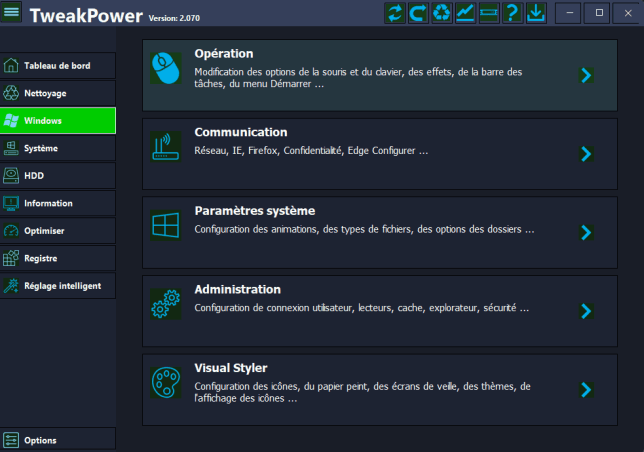Image resolution: width=644 pixels, height=452 pixels.
Task: Go to the HDD sidebar tab
Action: pyautogui.click(x=58, y=175)
